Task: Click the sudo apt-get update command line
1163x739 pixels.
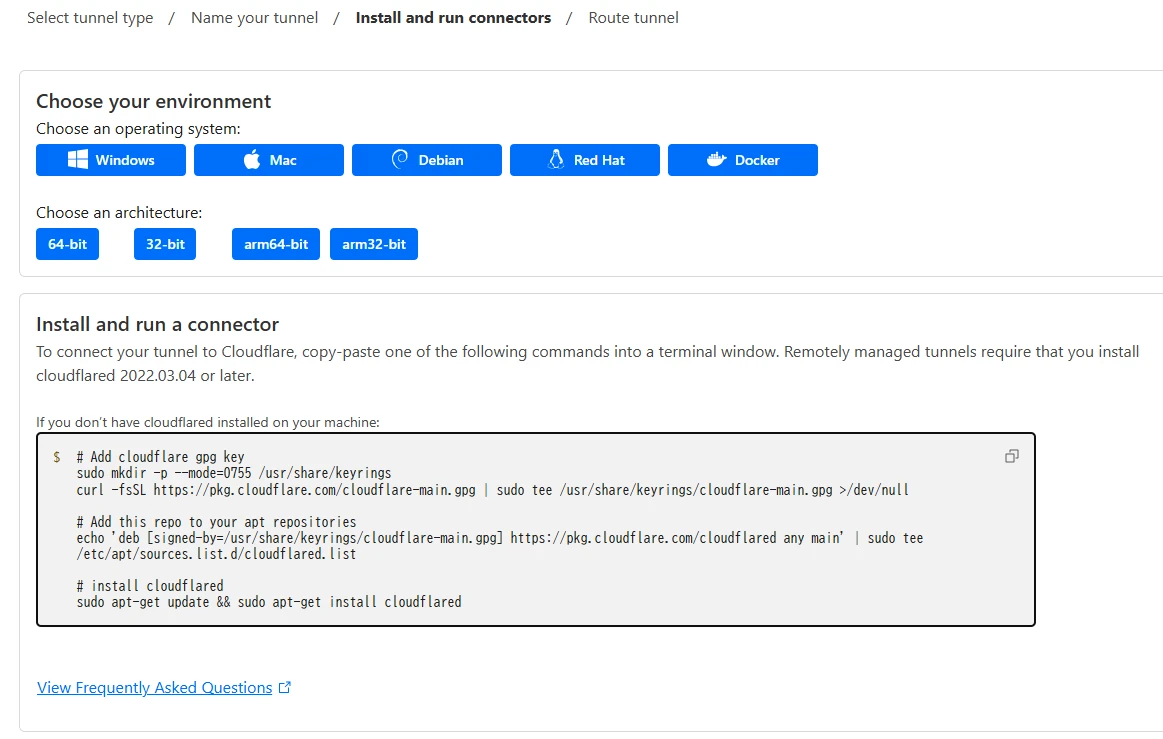Action: (269, 602)
